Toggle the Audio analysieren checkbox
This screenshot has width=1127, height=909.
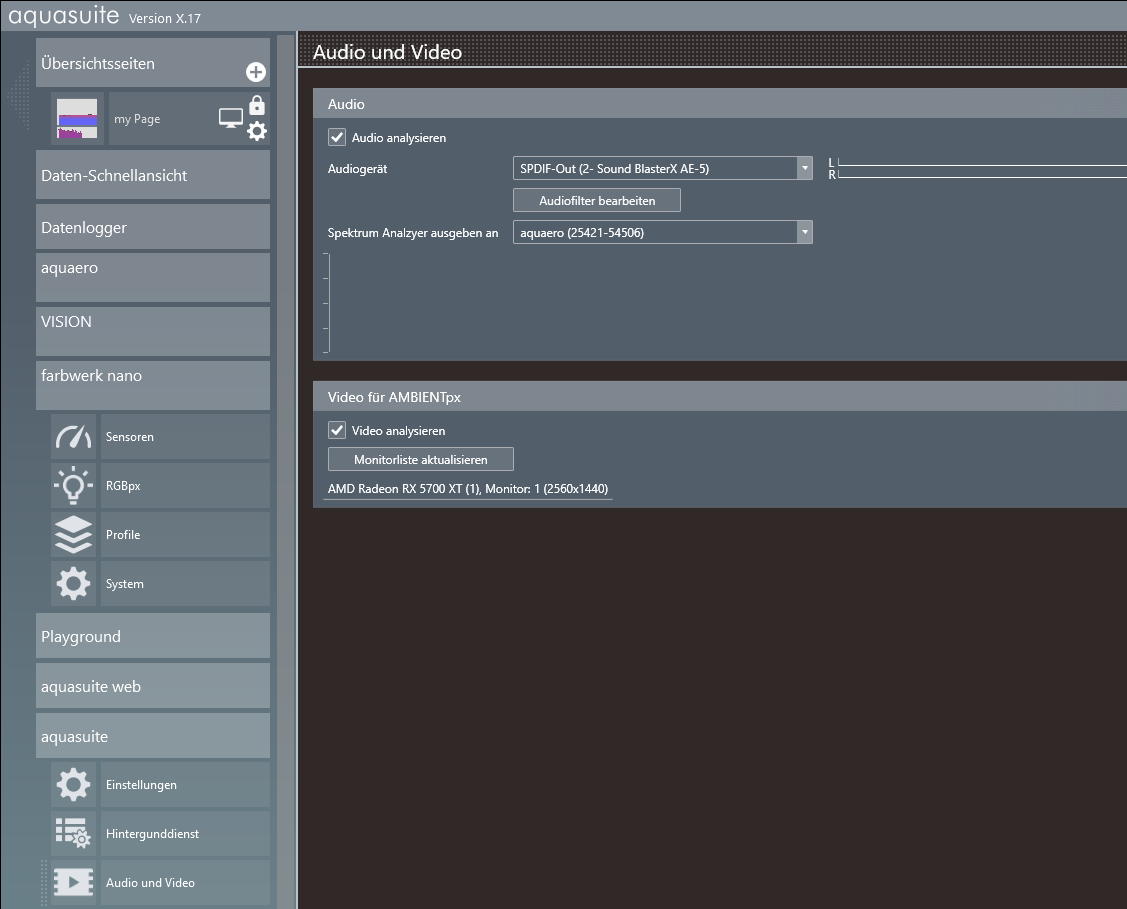pyautogui.click(x=337, y=138)
